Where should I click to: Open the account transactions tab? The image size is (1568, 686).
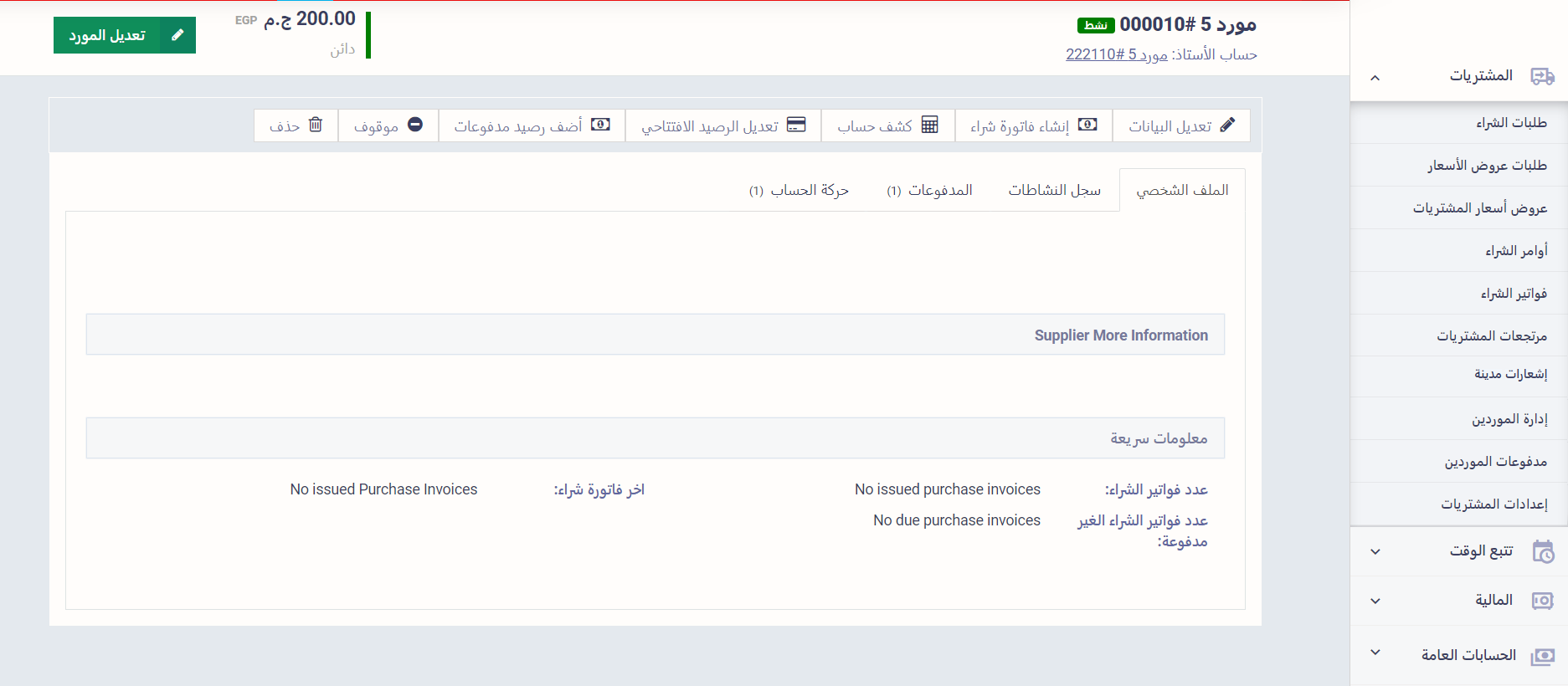click(x=799, y=191)
